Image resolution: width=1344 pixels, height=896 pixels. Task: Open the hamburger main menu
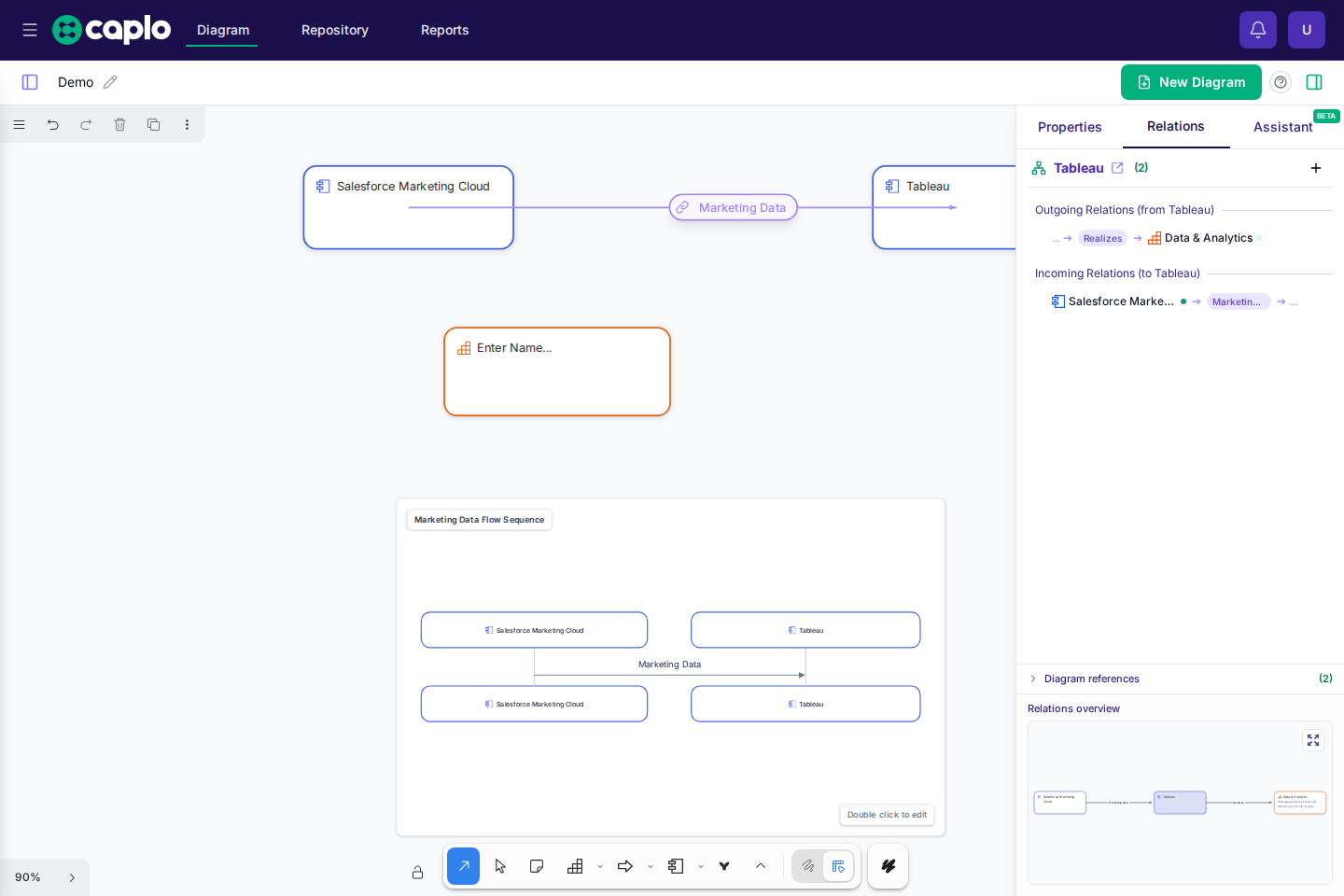(x=30, y=30)
